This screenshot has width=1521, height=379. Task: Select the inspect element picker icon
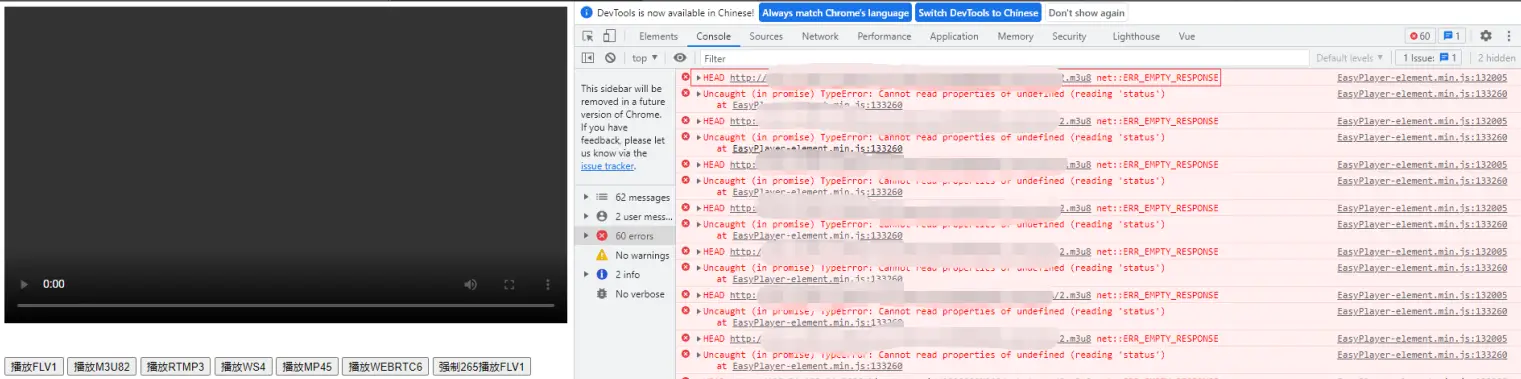[x=588, y=36]
